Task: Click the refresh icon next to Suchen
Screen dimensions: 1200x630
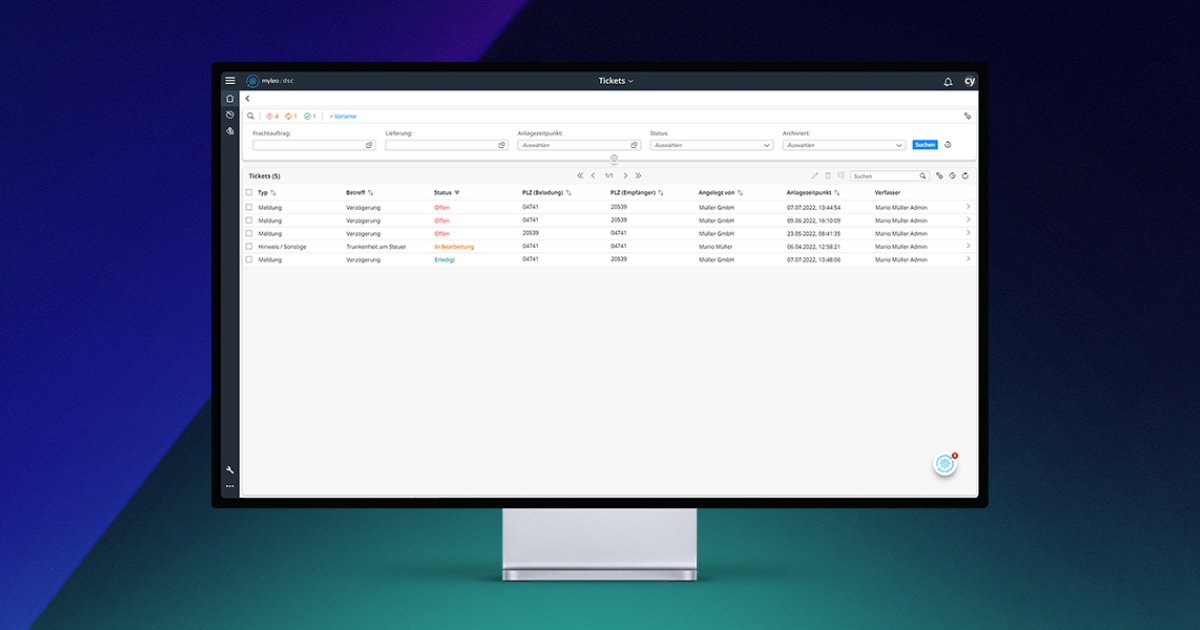Action: pos(947,144)
